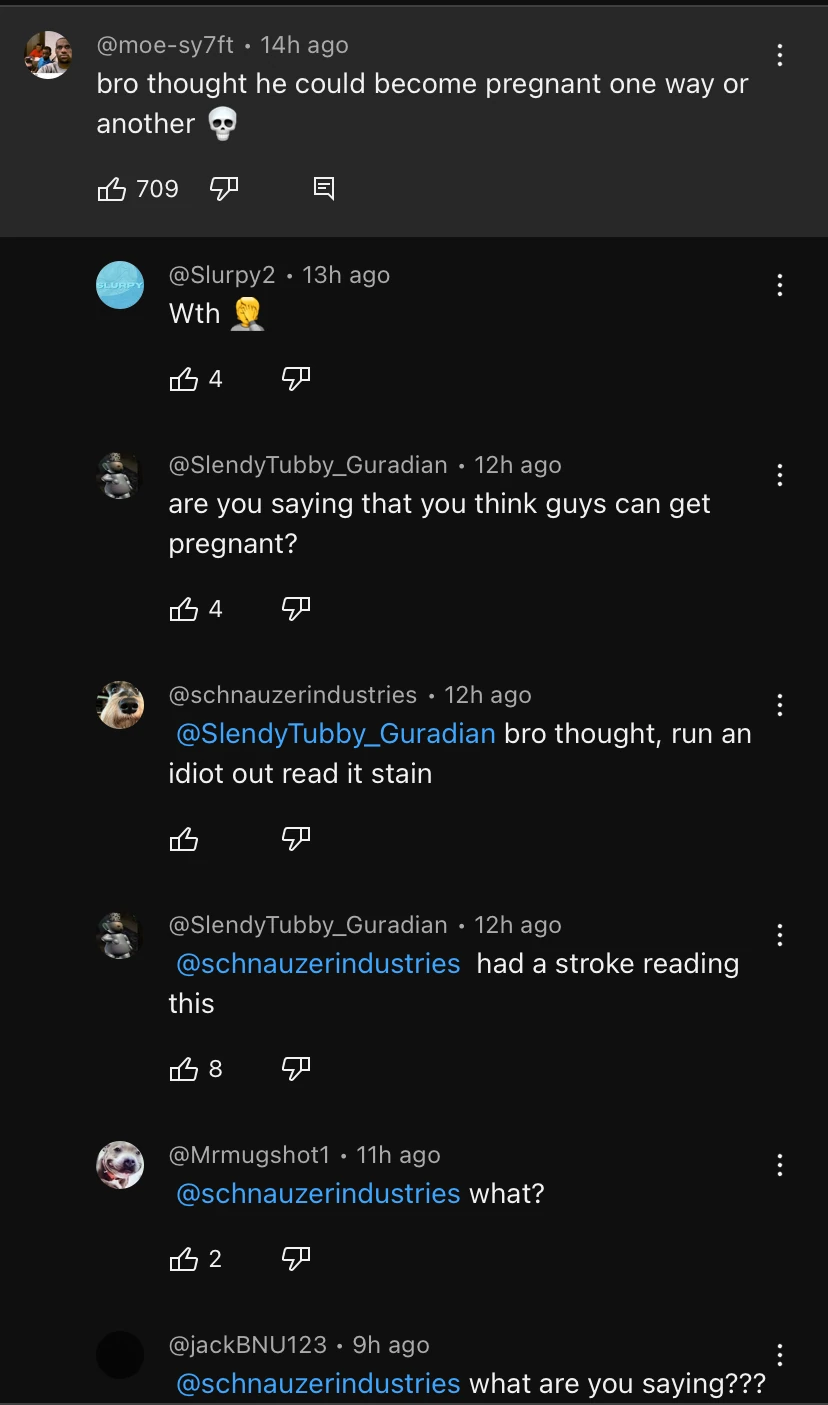This screenshot has height=1405, width=828.
Task: Open options menu for @Slurpy2's reply
Action: click(780, 285)
